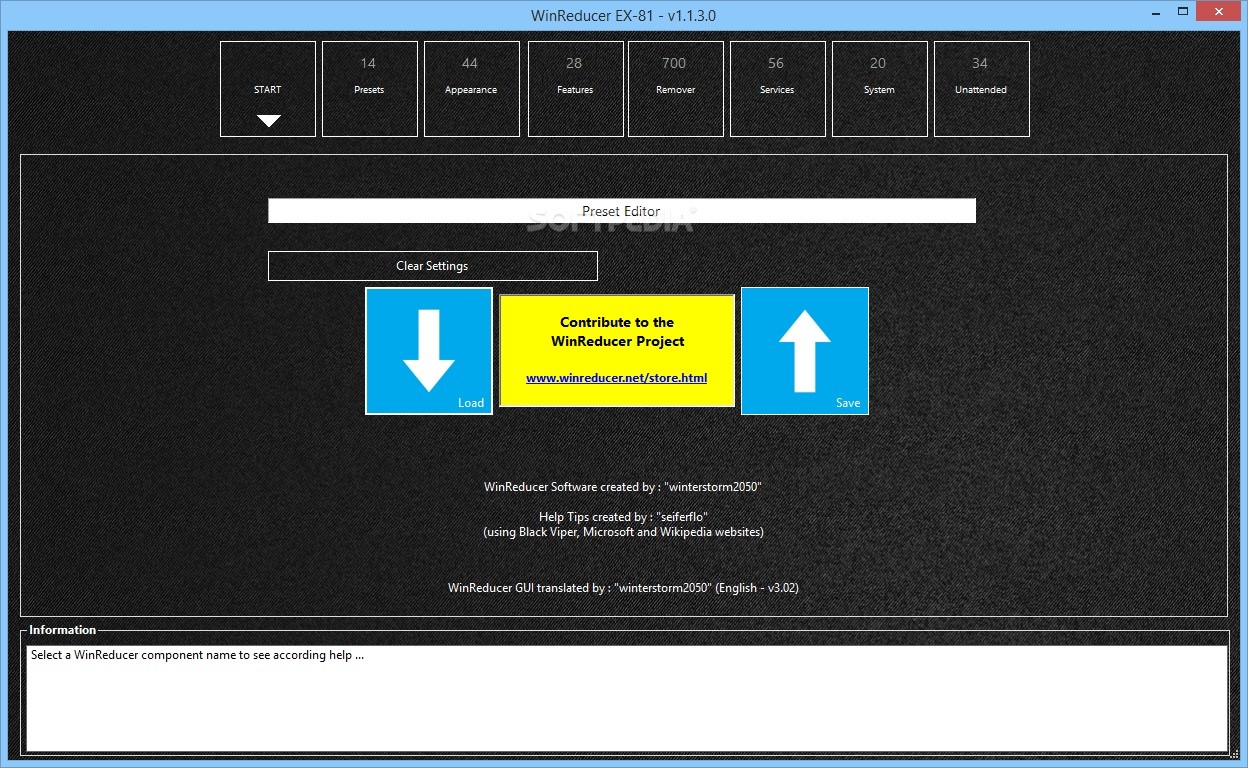
Task: Go to the Features section
Action: click(x=574, y=89)
